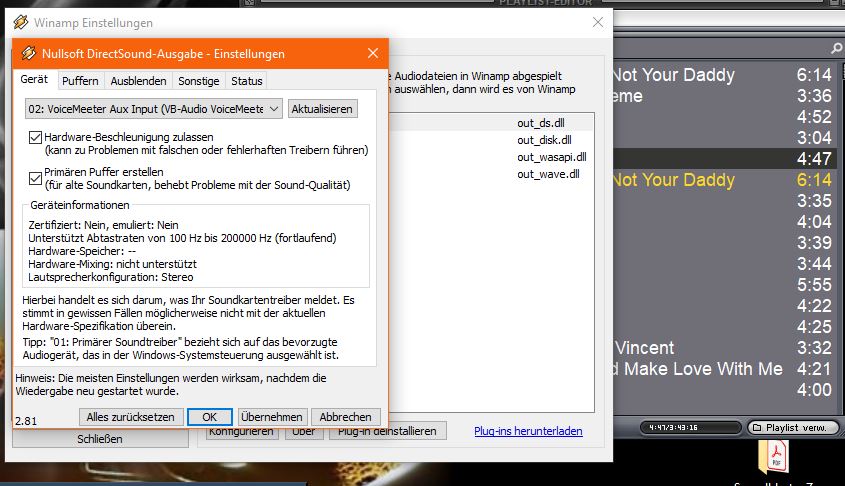The width and height of the screenshot is (845, 486).
Task: Close the Nullsoft DirectSound settings dialog
Action: pyautogui.click(x=373, y=53)
